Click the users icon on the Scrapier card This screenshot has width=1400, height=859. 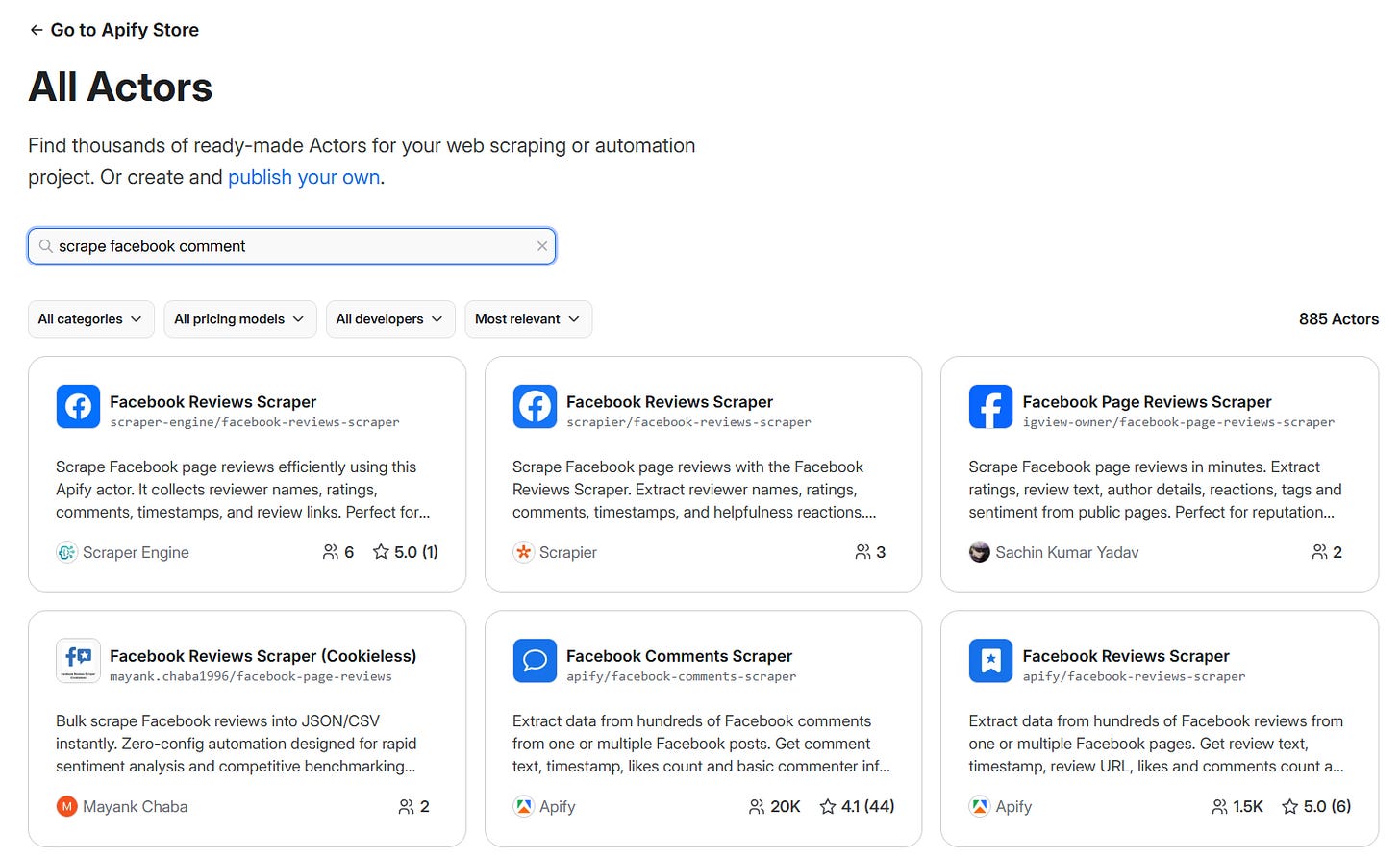click(x=862, y=552)
